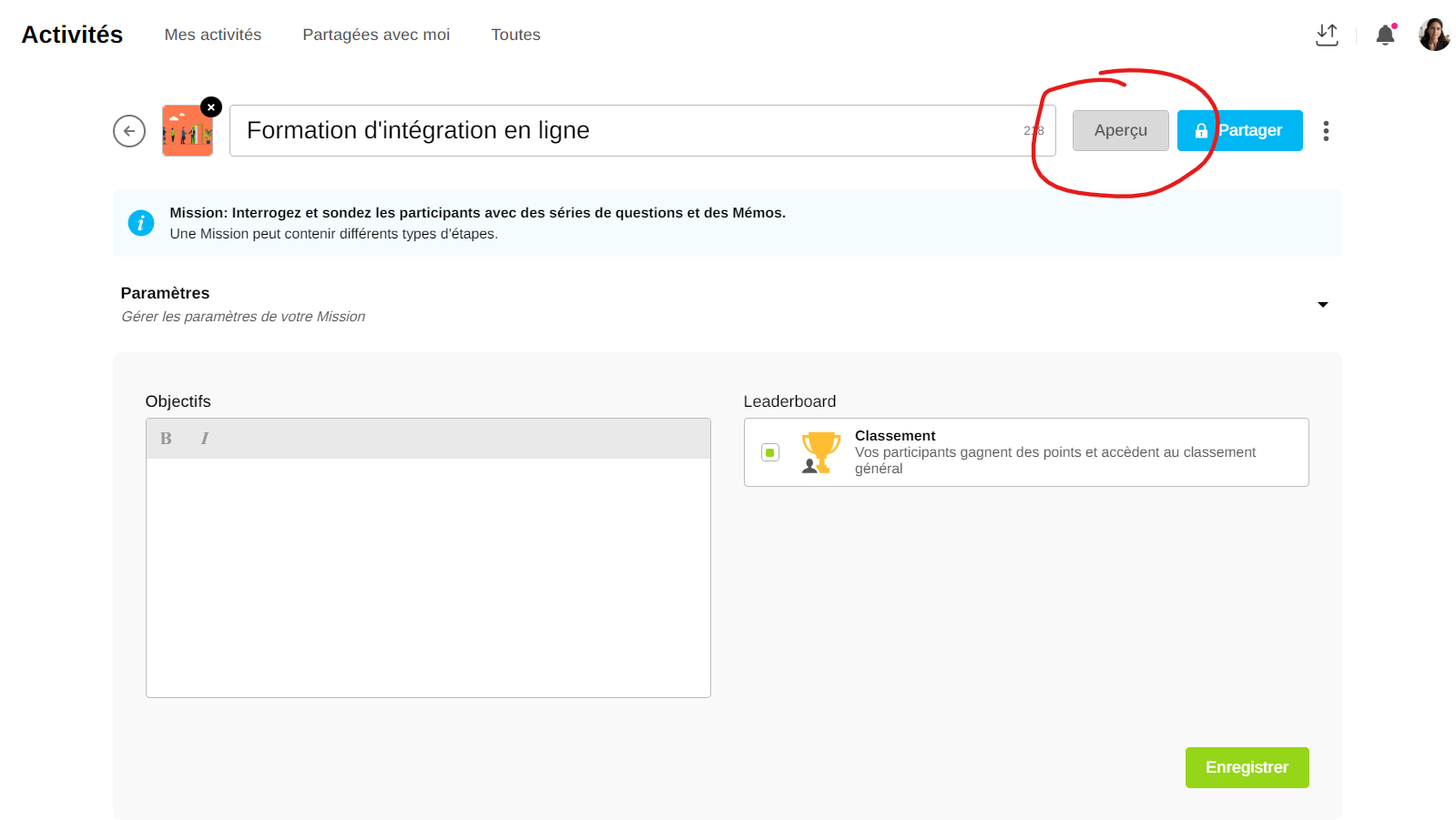This screenshot has width=1456, height=820.
Task: Disable the Classement checkbox
Action: pos(770,452)
